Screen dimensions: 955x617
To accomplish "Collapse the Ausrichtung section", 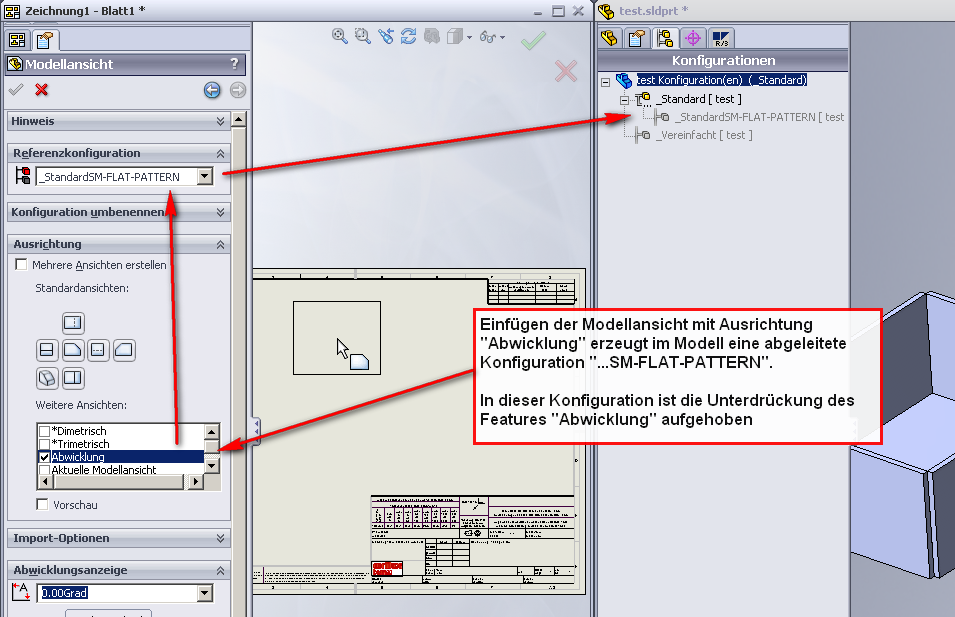I will click(220, 244).
